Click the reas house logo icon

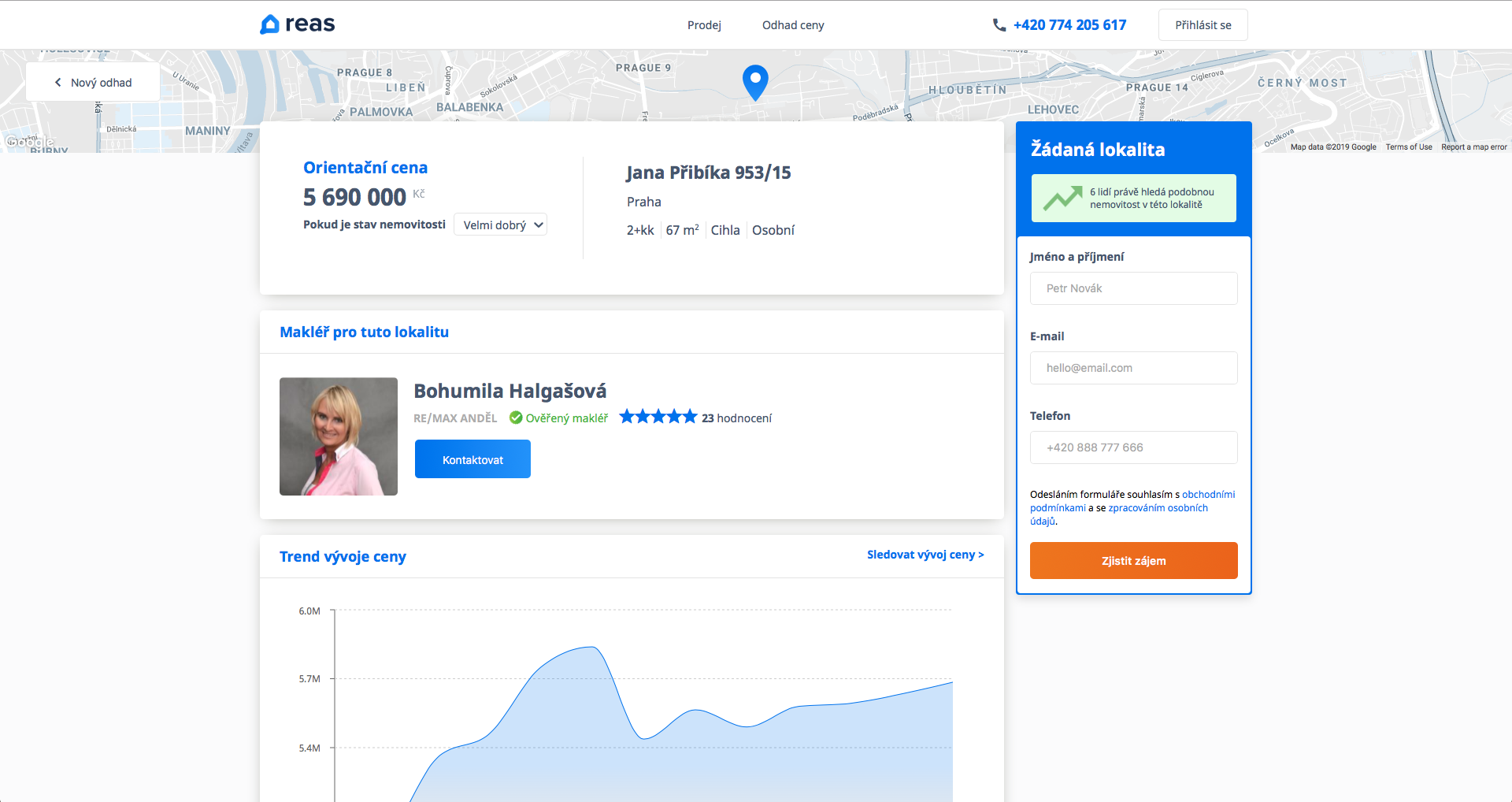[x=269, y=24]
